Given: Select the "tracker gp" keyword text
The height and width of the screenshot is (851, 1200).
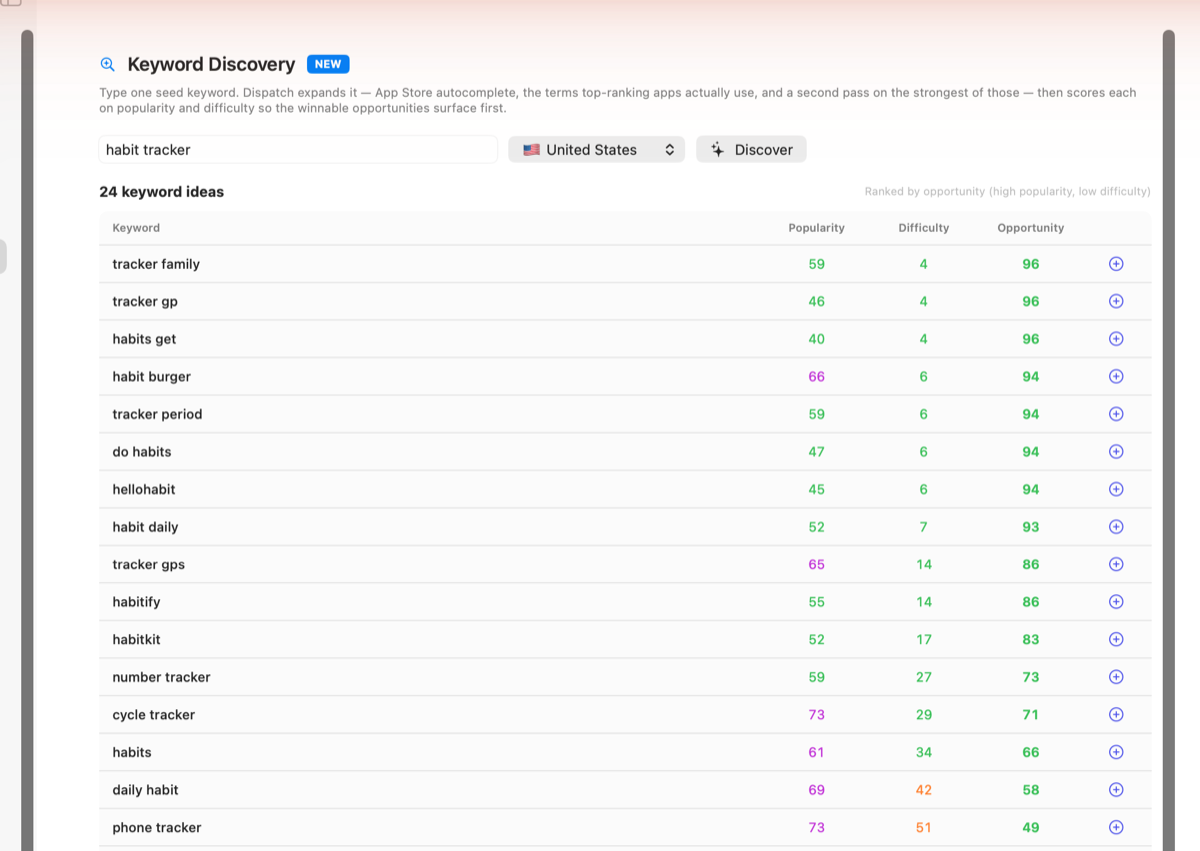Looking at the screenshot, I should [x=145, y=301].
